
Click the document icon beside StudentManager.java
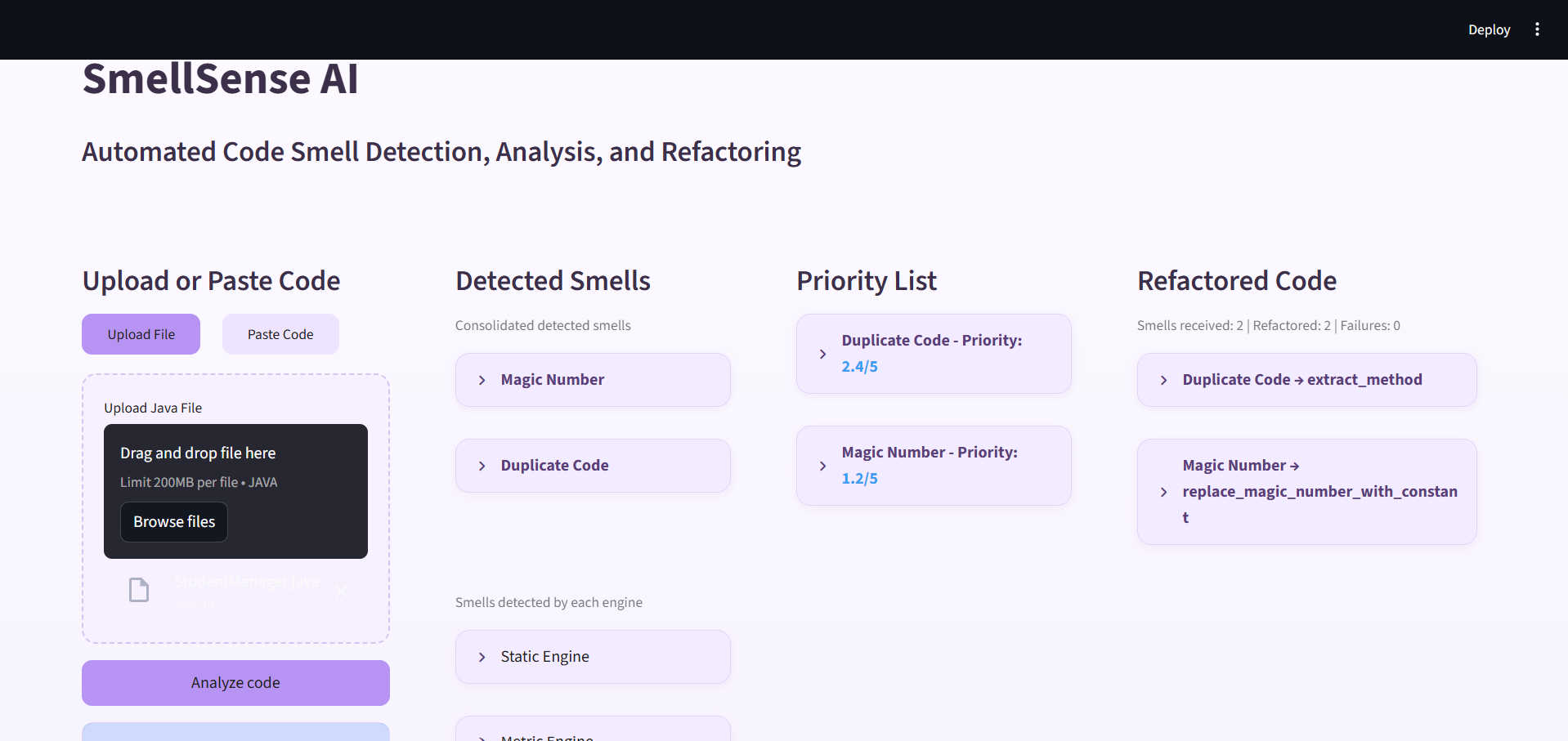click(x=139, y=589)
